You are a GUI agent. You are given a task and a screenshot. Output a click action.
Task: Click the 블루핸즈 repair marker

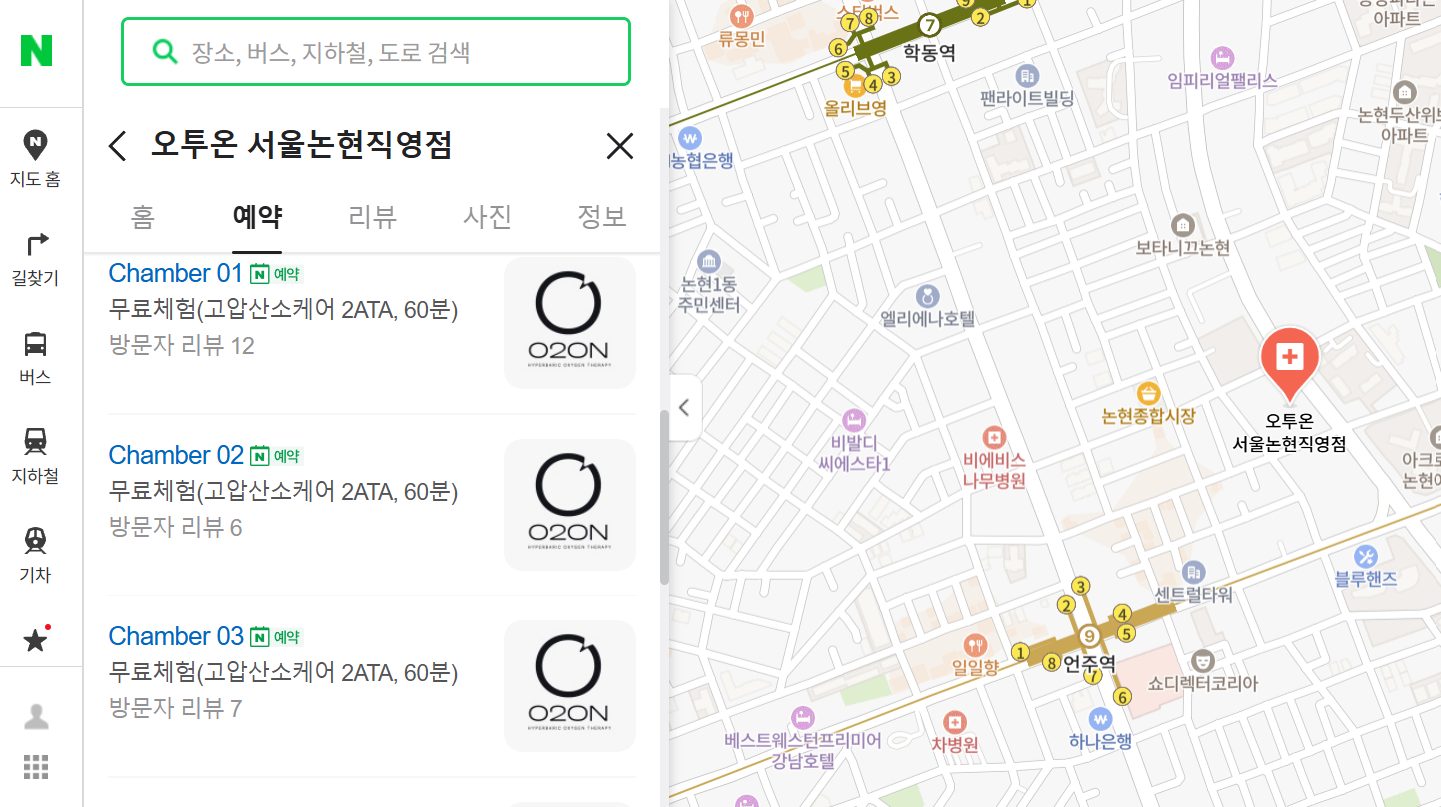click(x=1366, y=556)
